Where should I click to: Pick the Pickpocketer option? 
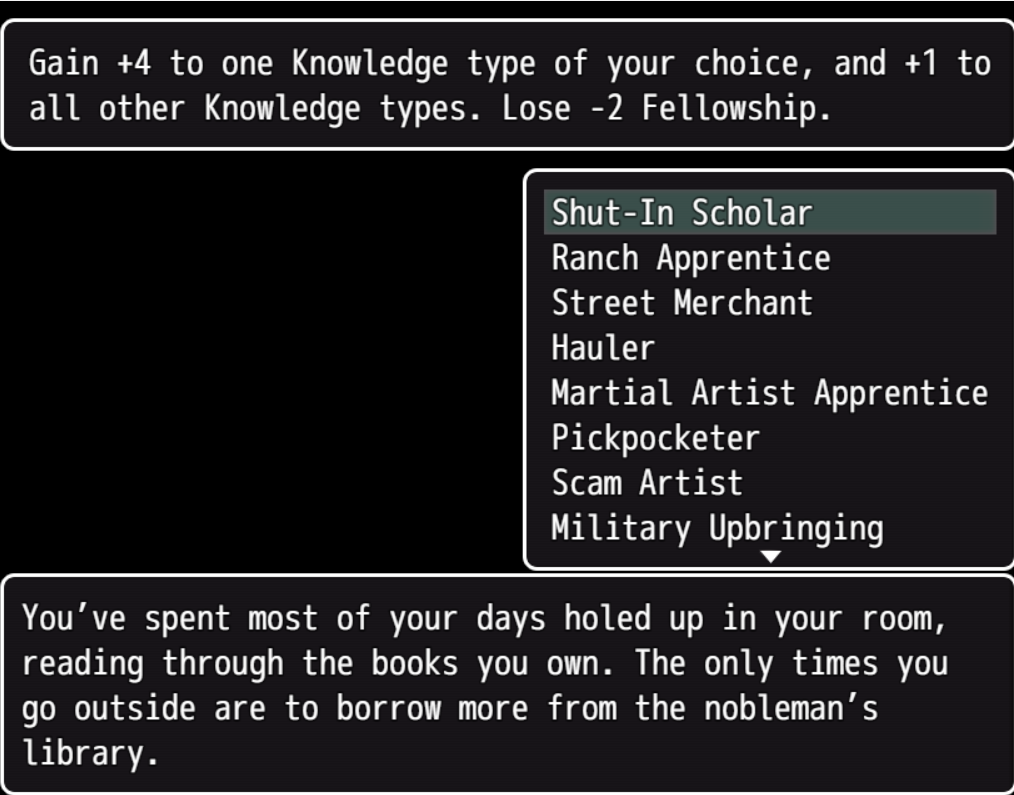[x=655, y=438]
